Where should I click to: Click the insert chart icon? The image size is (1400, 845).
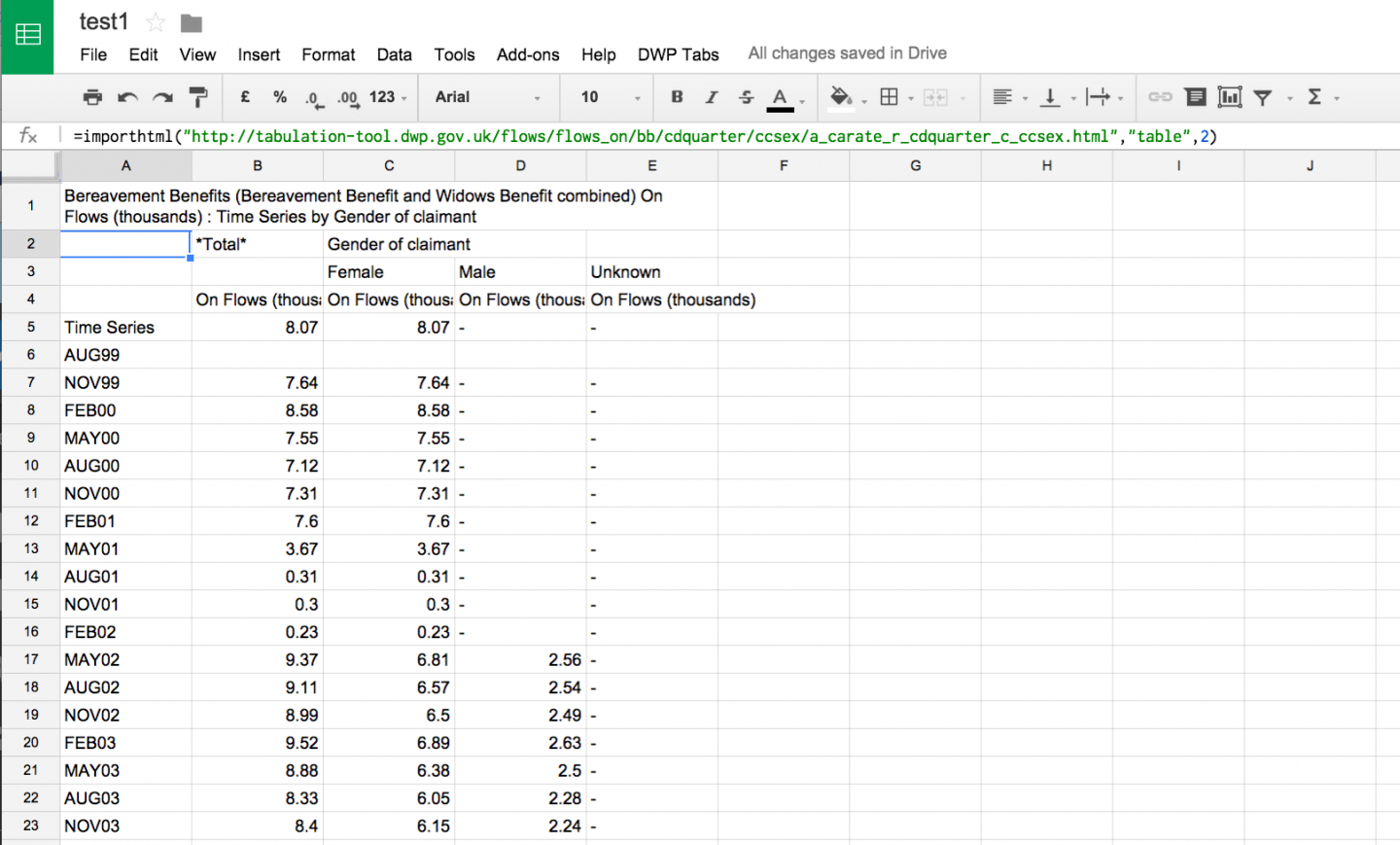tap(1230, 97)
